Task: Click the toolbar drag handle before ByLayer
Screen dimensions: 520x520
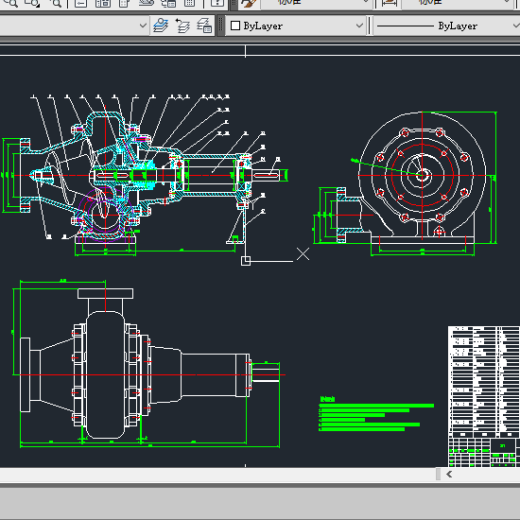Action: [220, 26]
